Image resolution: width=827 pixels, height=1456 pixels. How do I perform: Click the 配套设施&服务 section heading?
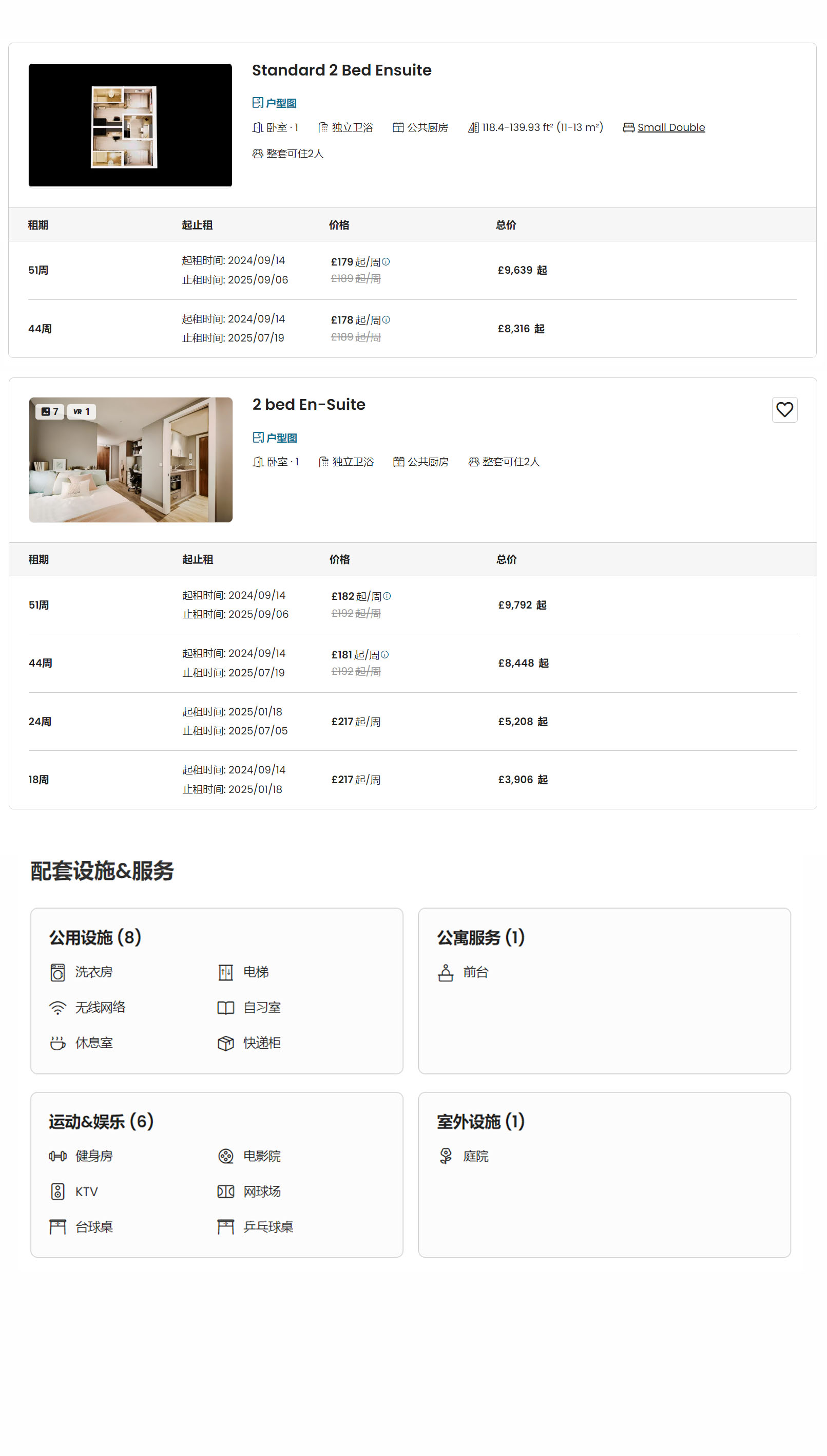click(x=102, y=871)
